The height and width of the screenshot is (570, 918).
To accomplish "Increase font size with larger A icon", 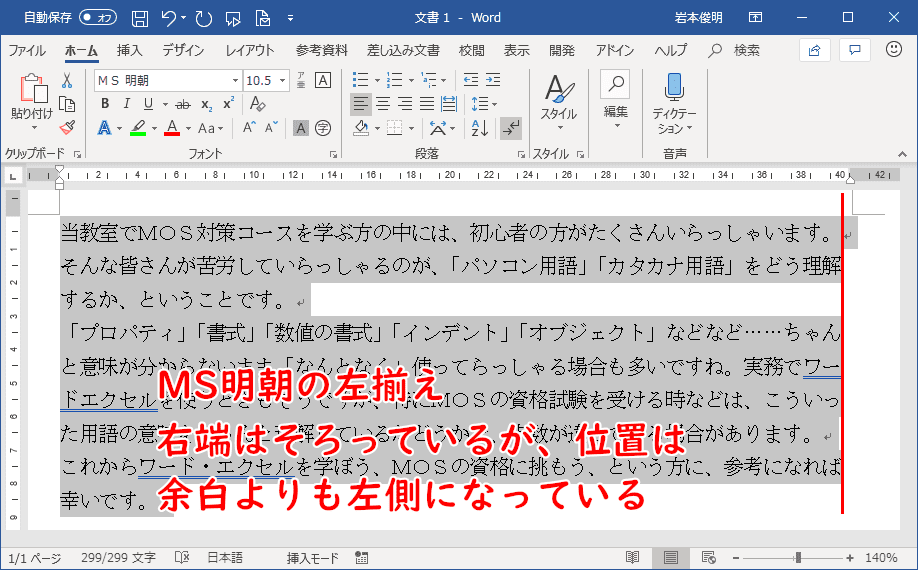I will pyautogui.click(x=249, y=128).
